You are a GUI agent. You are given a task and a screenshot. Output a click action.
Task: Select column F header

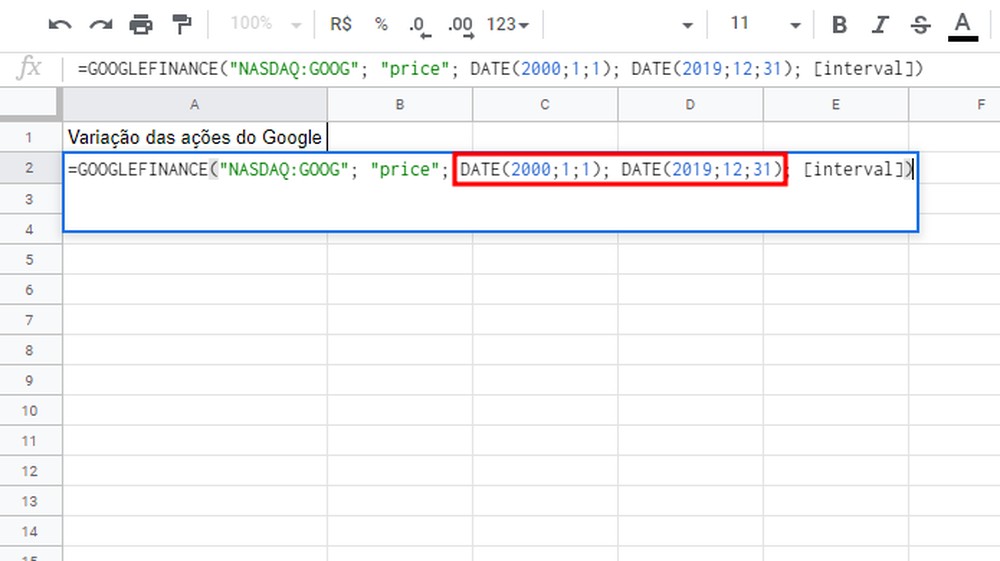[955, 105]
